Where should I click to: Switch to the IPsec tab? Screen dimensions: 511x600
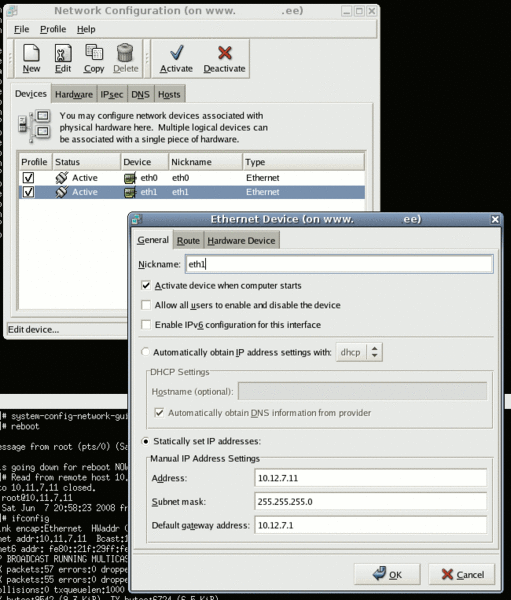pyautogui.click(x=112, y=95)
